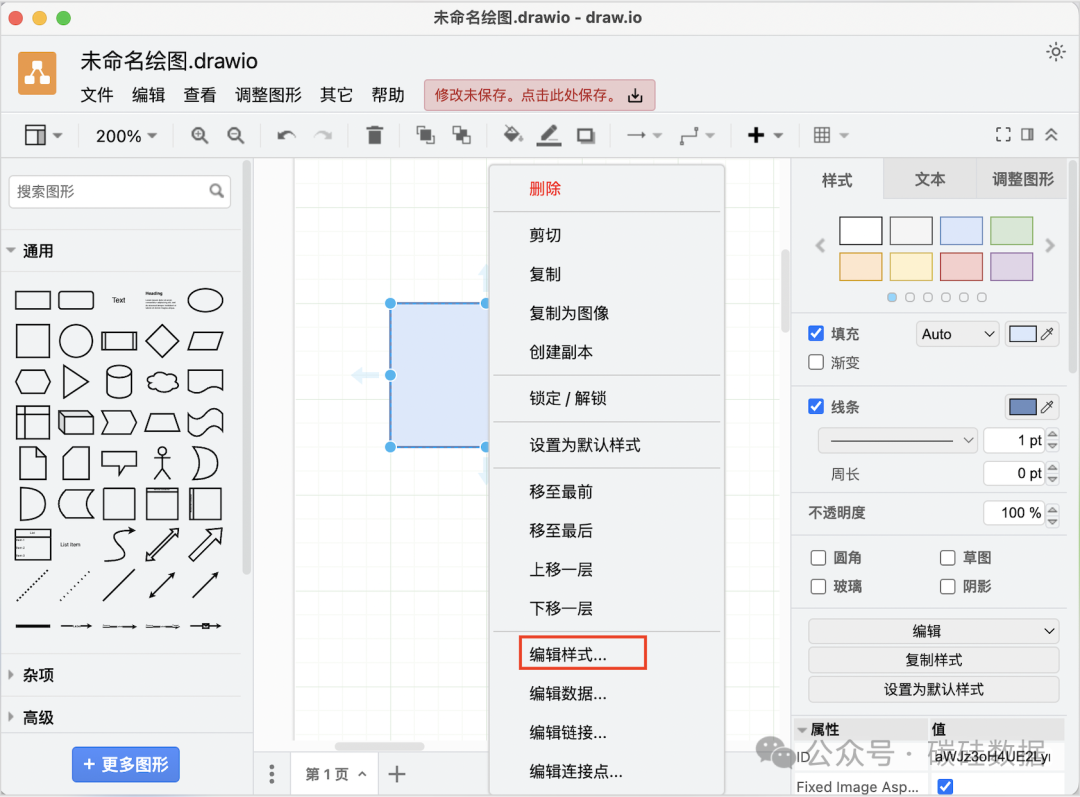
Task: Select the actor stick figure shape
Action: click(x=162, y=461)
